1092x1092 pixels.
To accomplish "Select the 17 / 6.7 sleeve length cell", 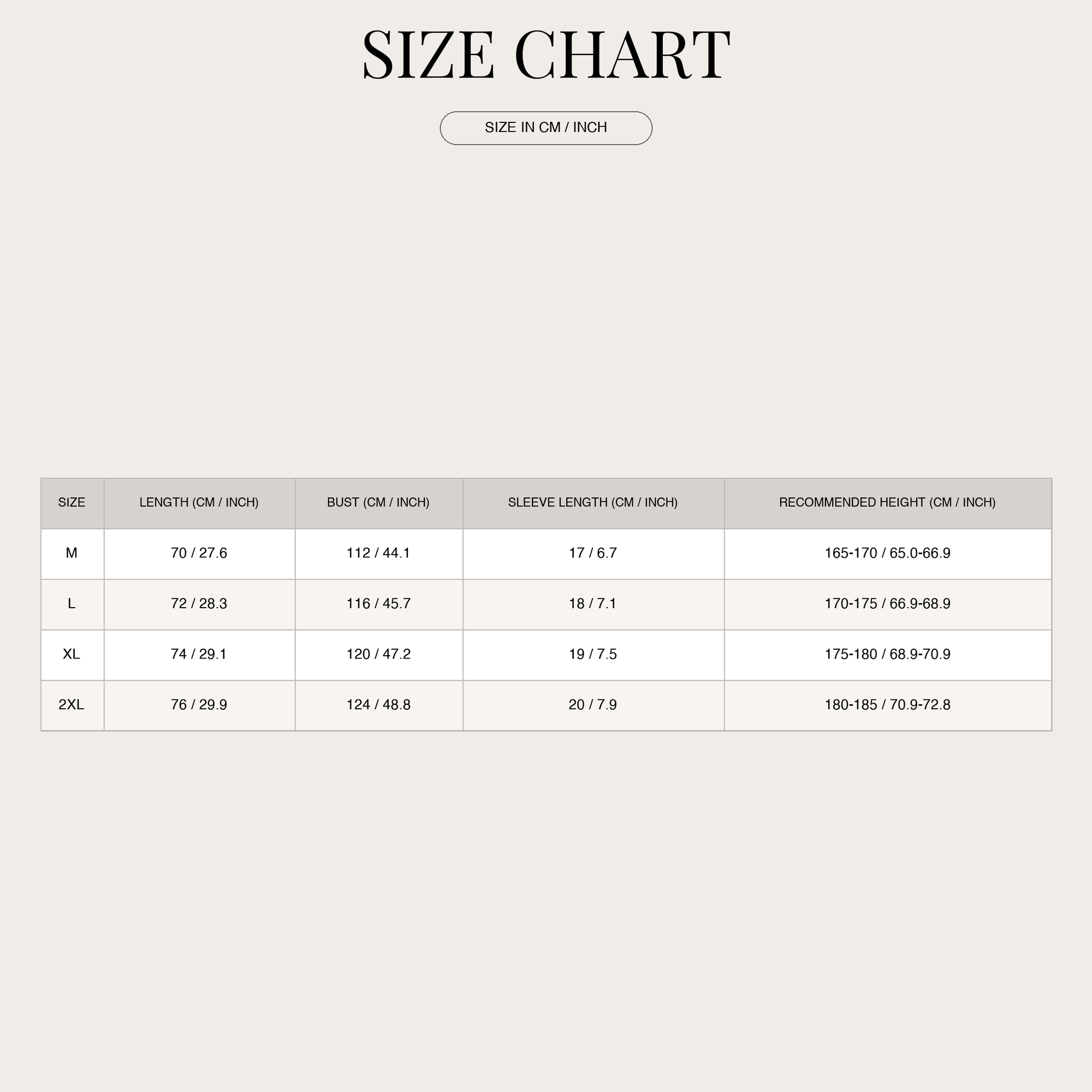I will pos(594,554).
